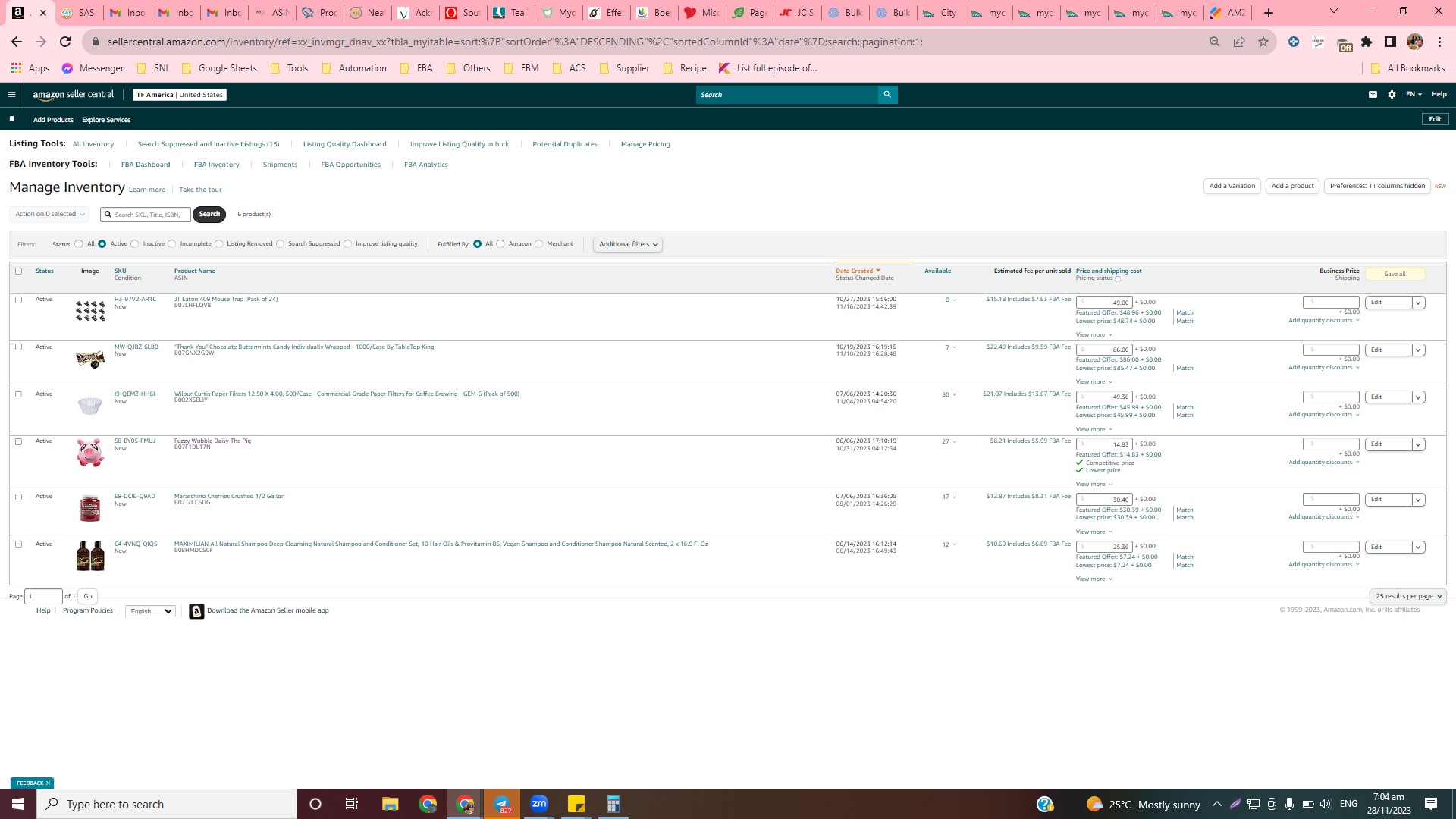1456x819 pixels.
Task: Click the page number input box
Action: 43,596
